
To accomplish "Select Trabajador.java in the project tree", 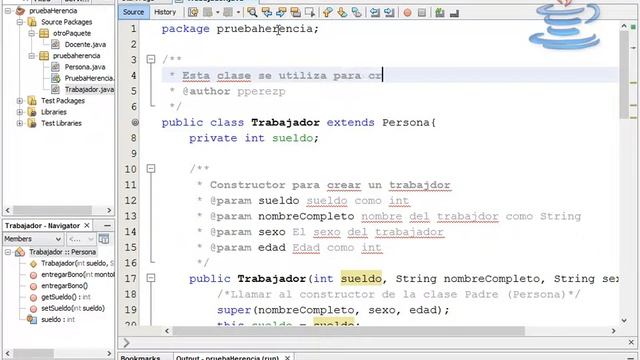I will click(89, 89).
